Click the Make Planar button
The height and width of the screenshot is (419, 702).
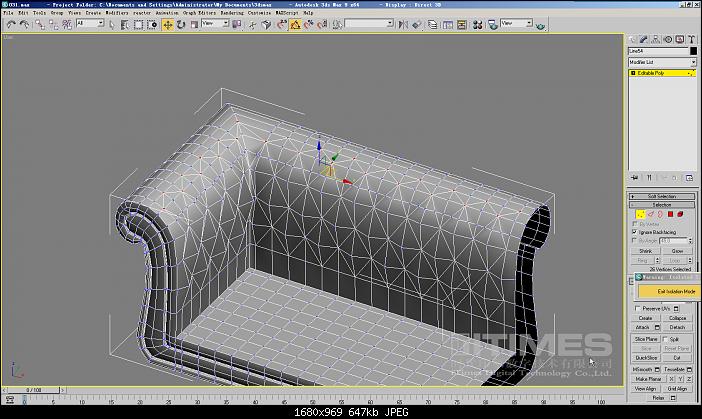[x=648, y=379]
